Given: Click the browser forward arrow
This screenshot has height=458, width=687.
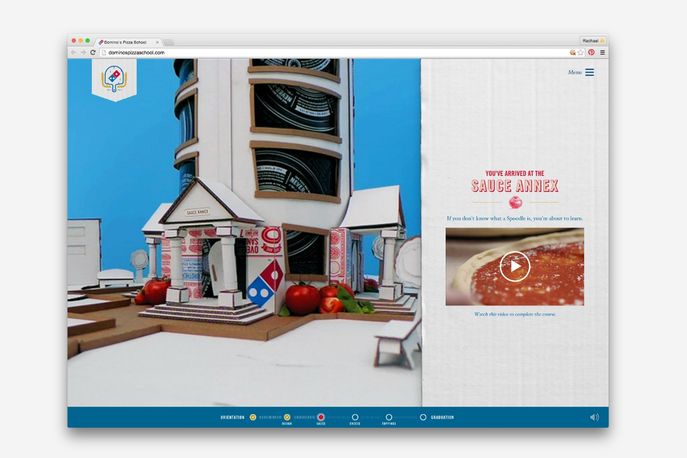Looking at the screenshot, I should coord(83,52).
